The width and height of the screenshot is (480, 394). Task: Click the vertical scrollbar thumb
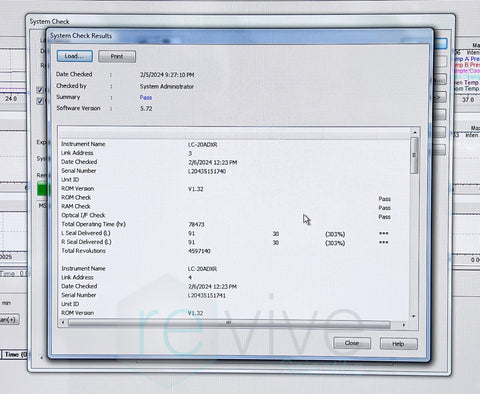pos(414,155)
